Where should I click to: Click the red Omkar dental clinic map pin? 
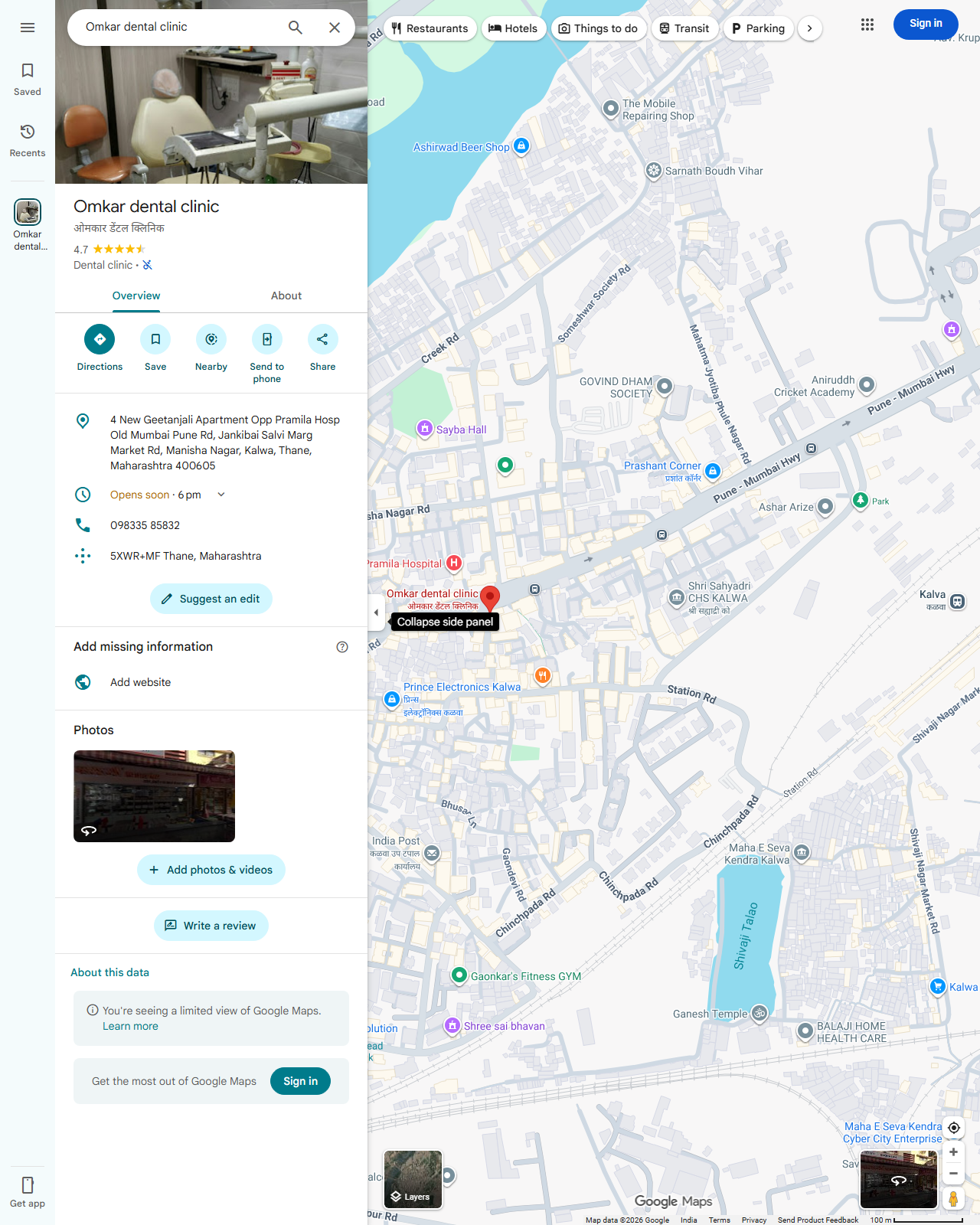[x=490, y=598]
